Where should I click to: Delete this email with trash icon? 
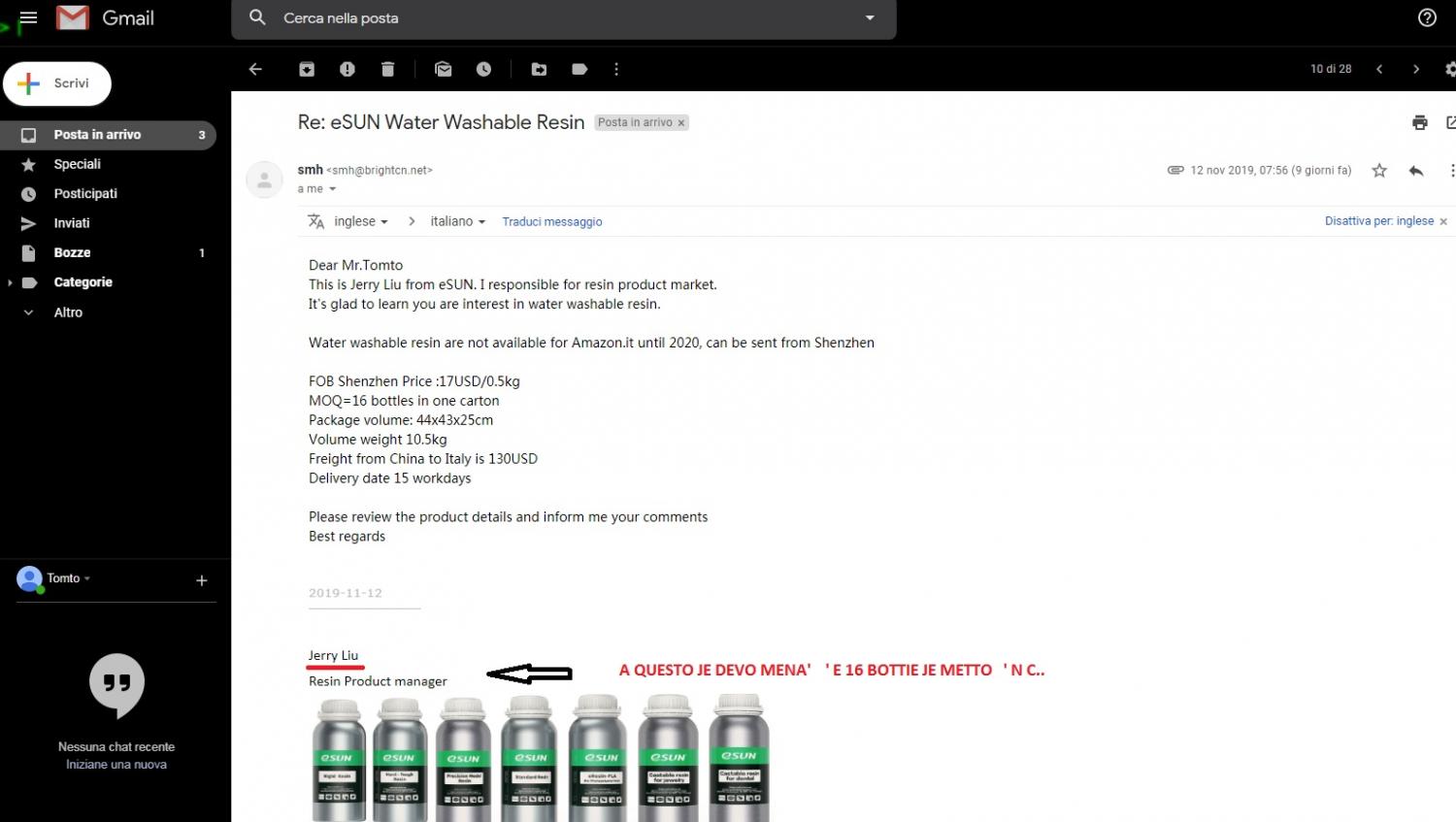pyautogui.click(x=387, y=69)
